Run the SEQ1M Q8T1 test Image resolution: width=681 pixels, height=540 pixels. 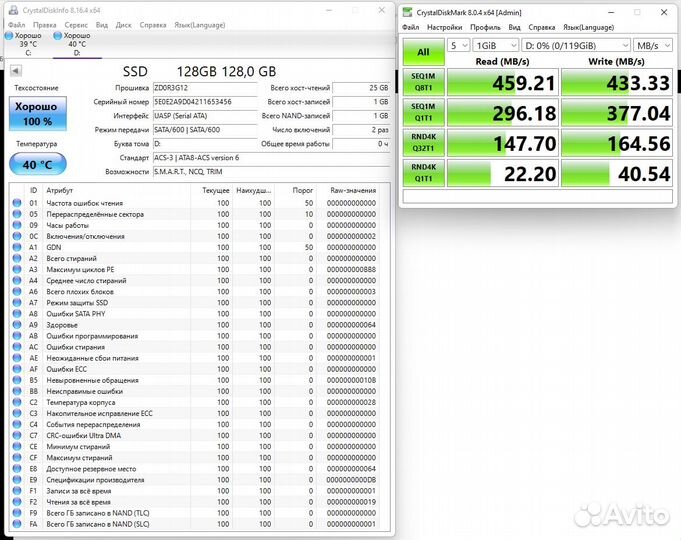[x=423, y=82]
